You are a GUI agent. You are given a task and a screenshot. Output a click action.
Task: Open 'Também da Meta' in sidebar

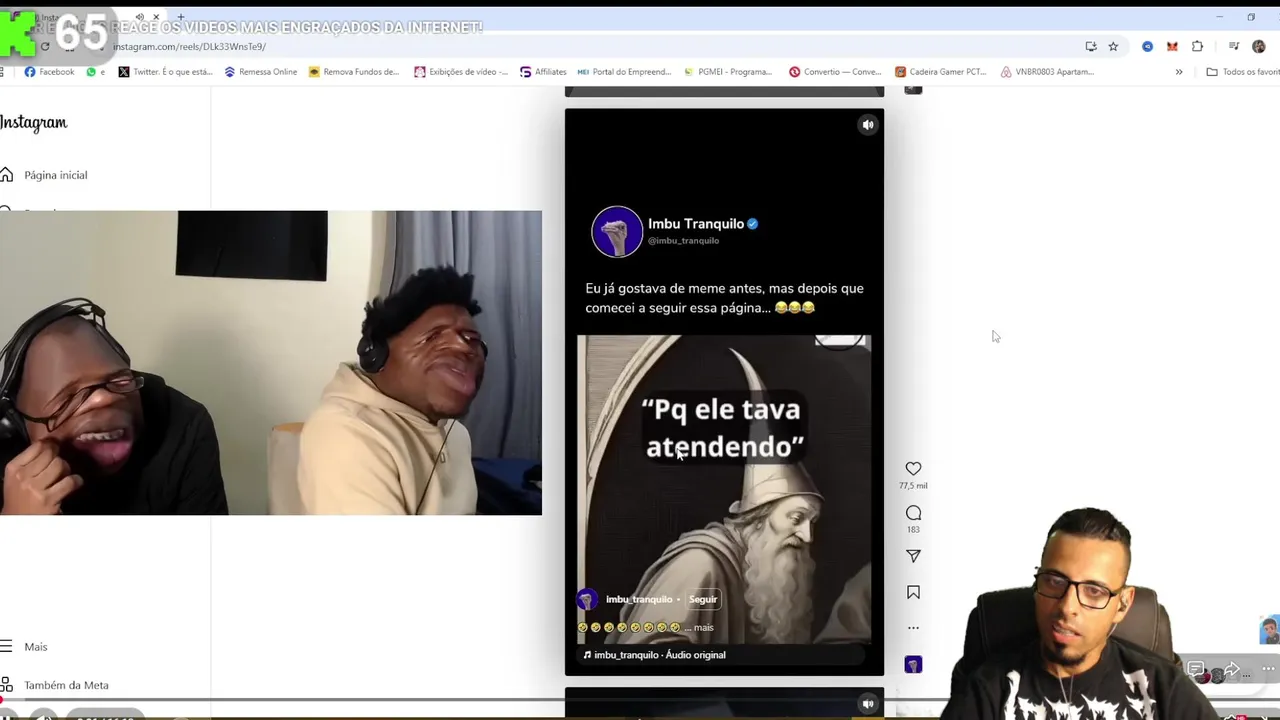(x=66, y=685)
